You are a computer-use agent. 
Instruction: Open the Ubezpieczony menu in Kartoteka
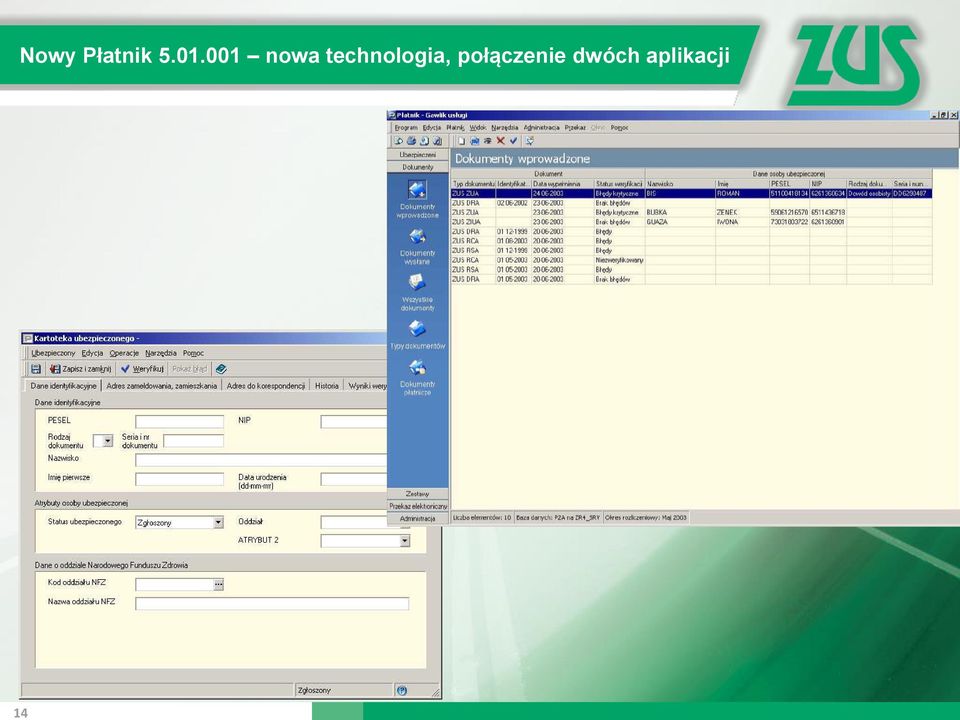click(53, 353)
